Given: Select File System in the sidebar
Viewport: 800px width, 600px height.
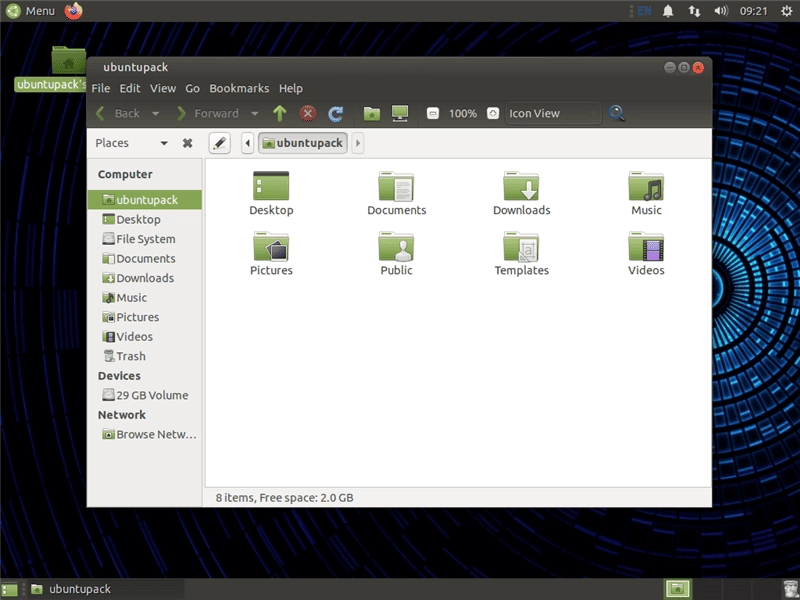Looking at the screenshot, I should pos(145,239).
